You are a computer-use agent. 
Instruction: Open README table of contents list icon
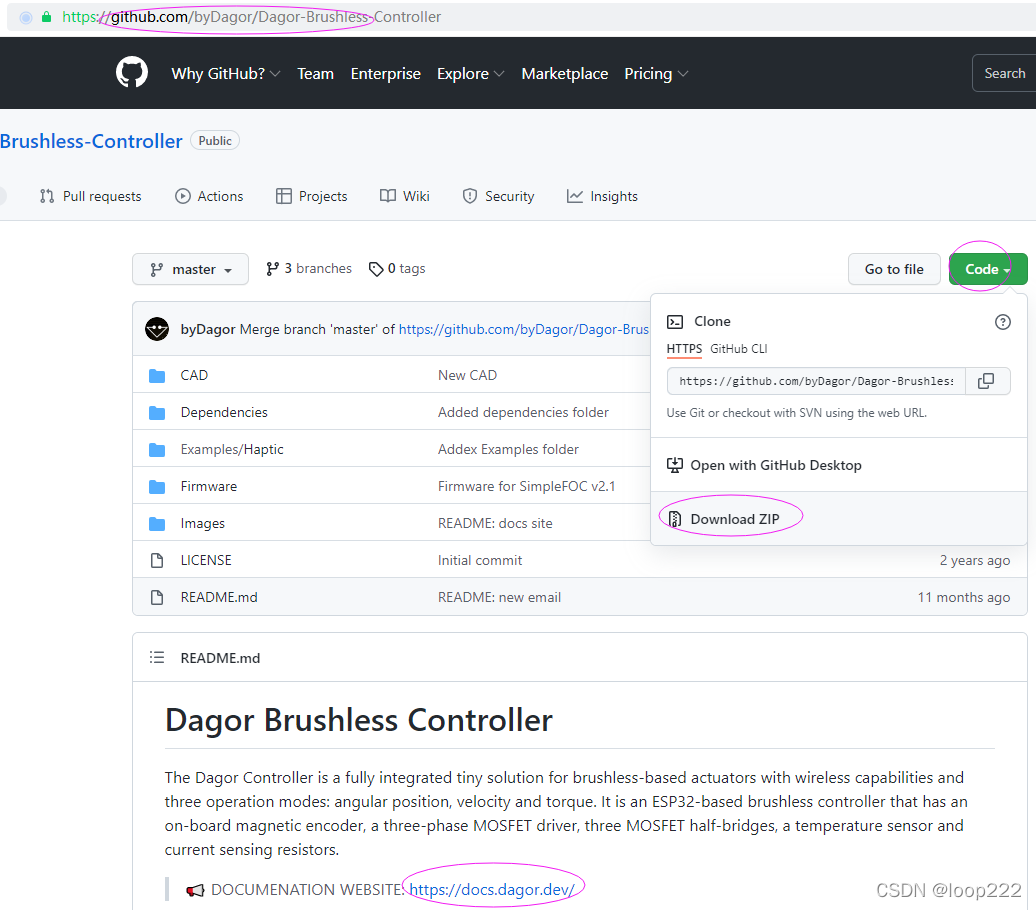tap(157, 658)
